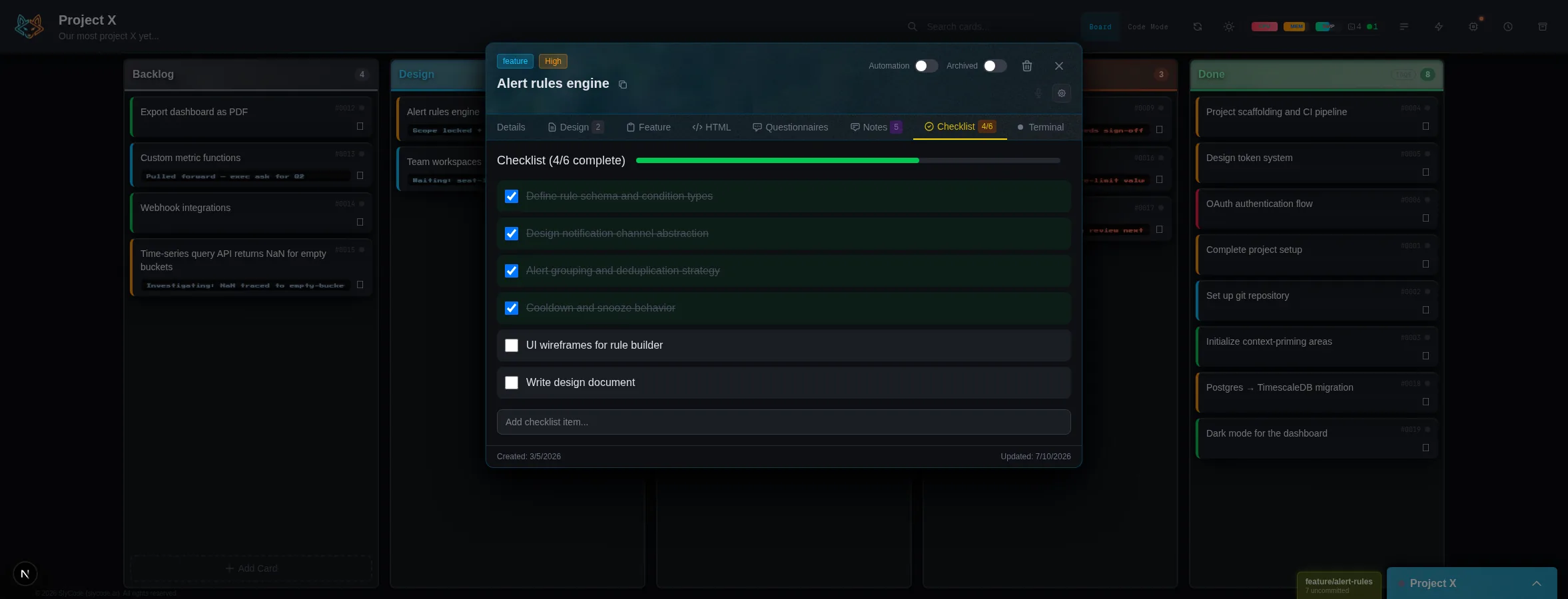
Task: Switch to the Details tab
Action: pos(511,127)
